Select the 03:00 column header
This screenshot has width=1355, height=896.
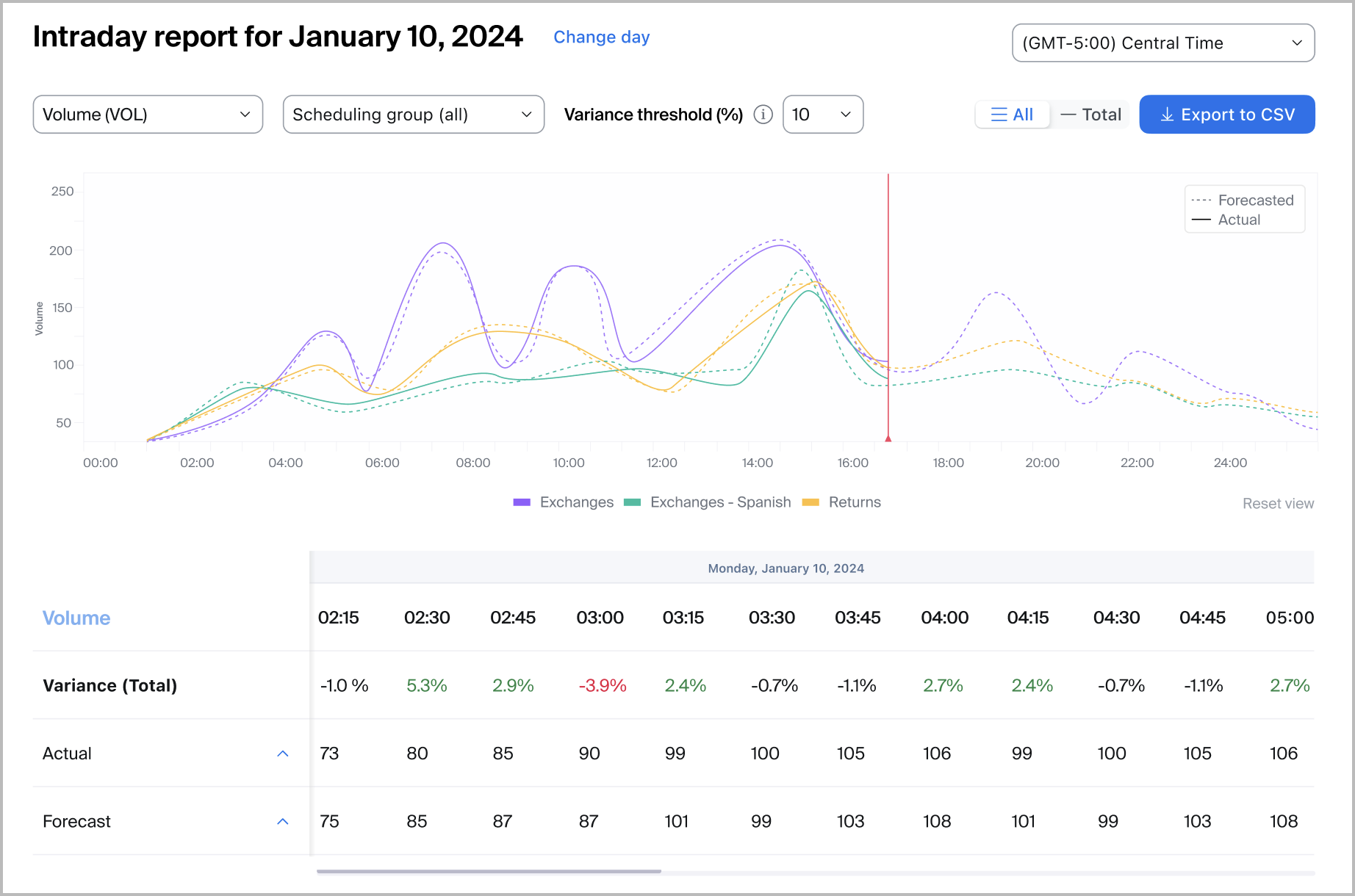[x=600, y=618]
